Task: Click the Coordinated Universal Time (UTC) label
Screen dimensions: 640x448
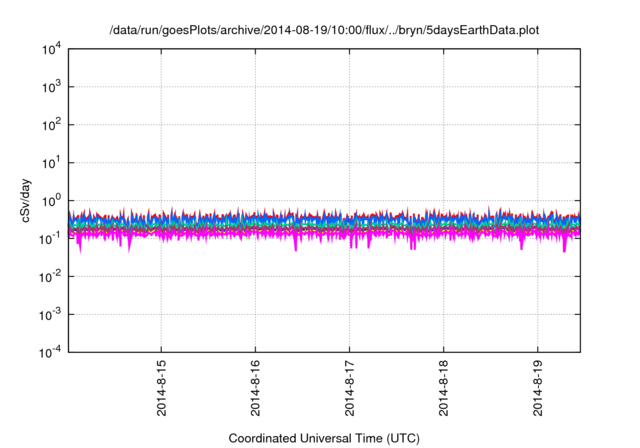Action: (324, 438)
